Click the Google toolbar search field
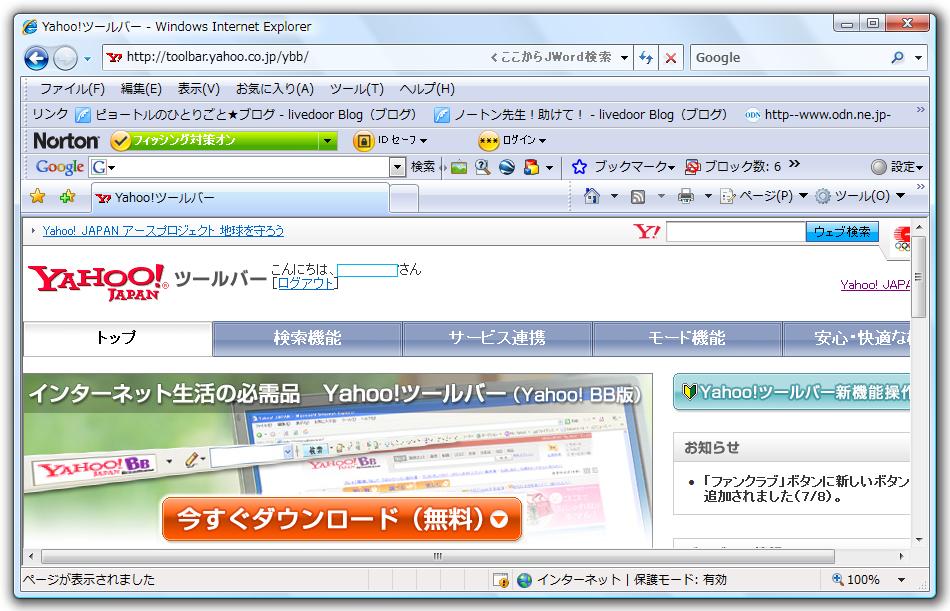 (253, 167)
